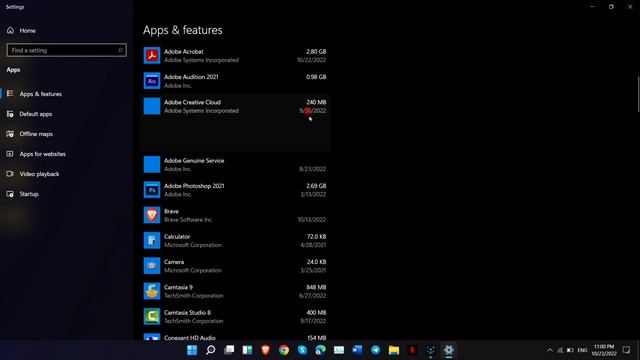640x360 pixels.
Task: Click the Adobe Audition 2021 icon
Action: point(152,81)
